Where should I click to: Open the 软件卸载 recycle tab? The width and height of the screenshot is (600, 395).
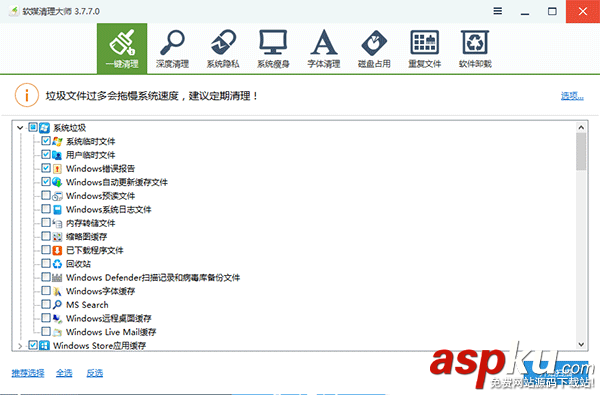coord(475,49)
